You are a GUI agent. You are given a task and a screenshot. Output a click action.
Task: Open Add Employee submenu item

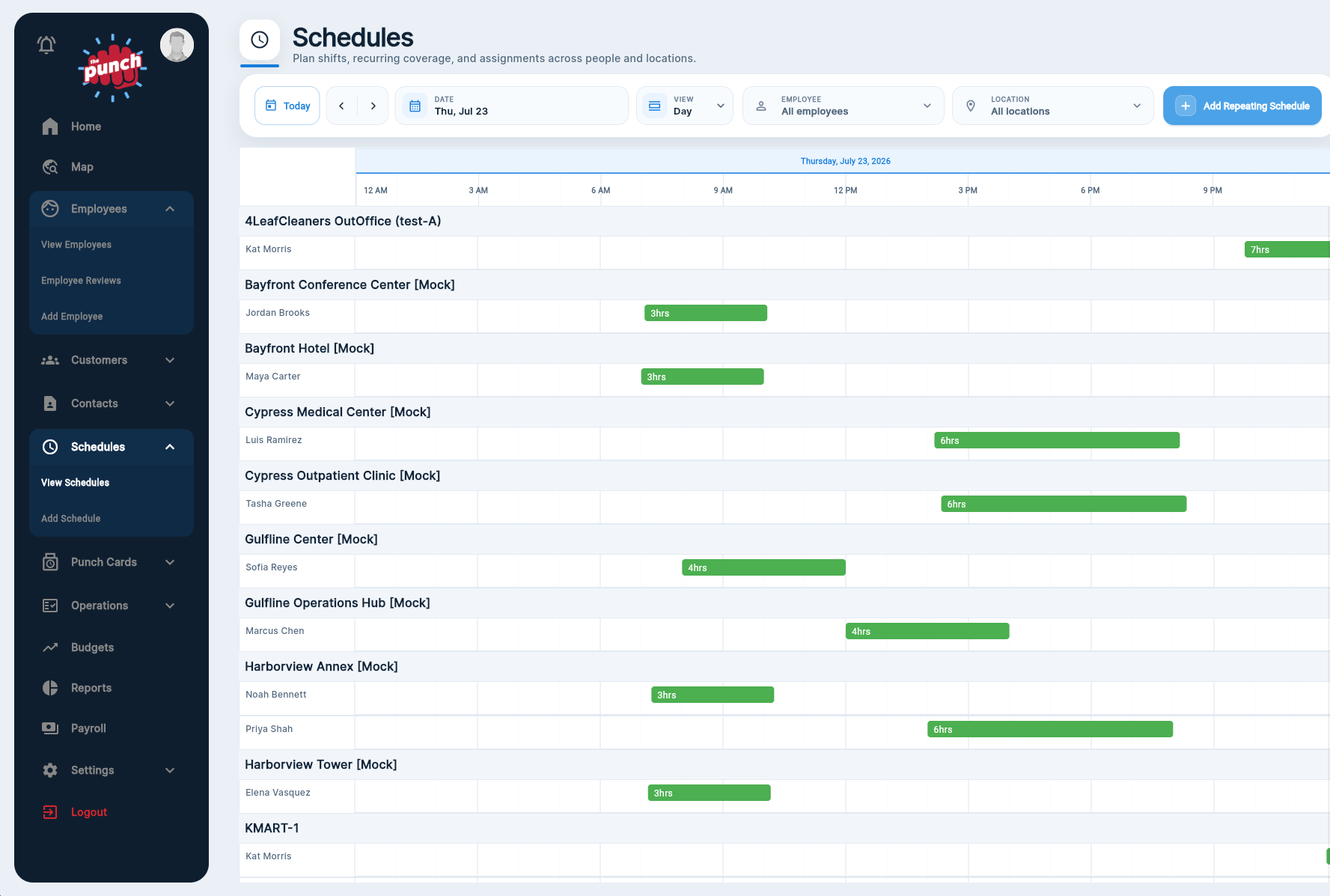coord(72,317)
